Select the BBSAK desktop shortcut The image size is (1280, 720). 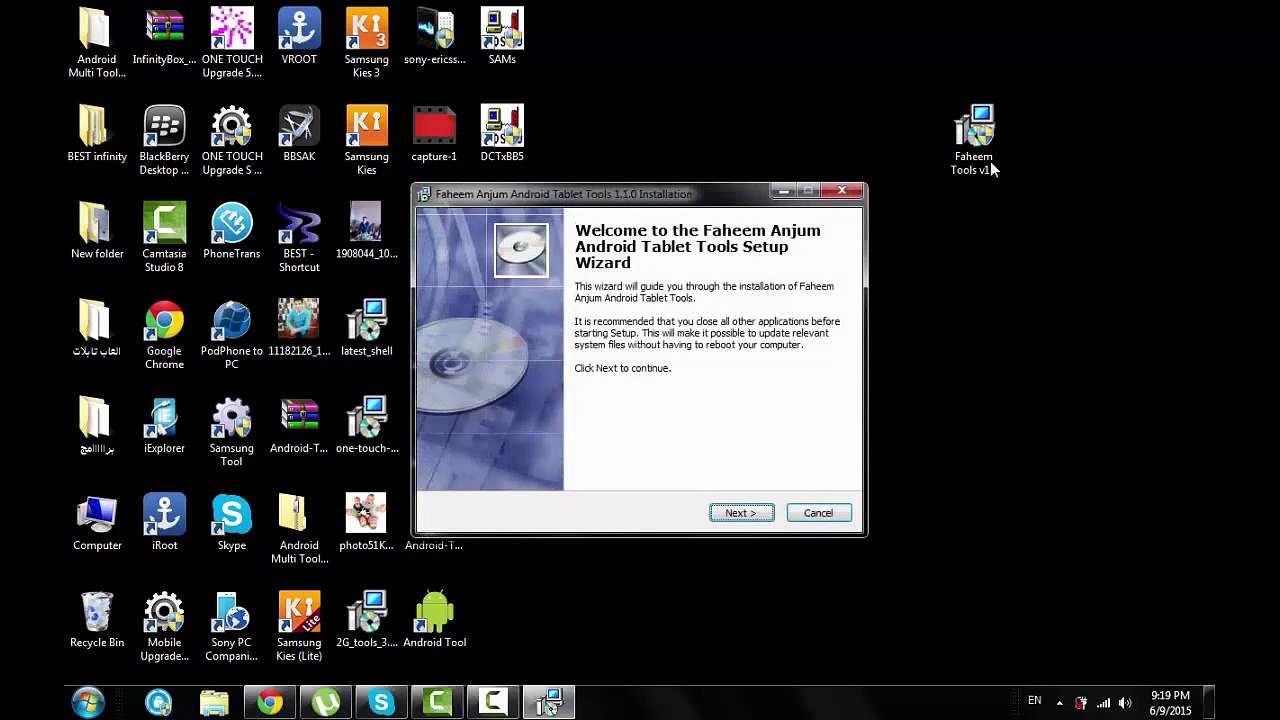pos(299,134)
